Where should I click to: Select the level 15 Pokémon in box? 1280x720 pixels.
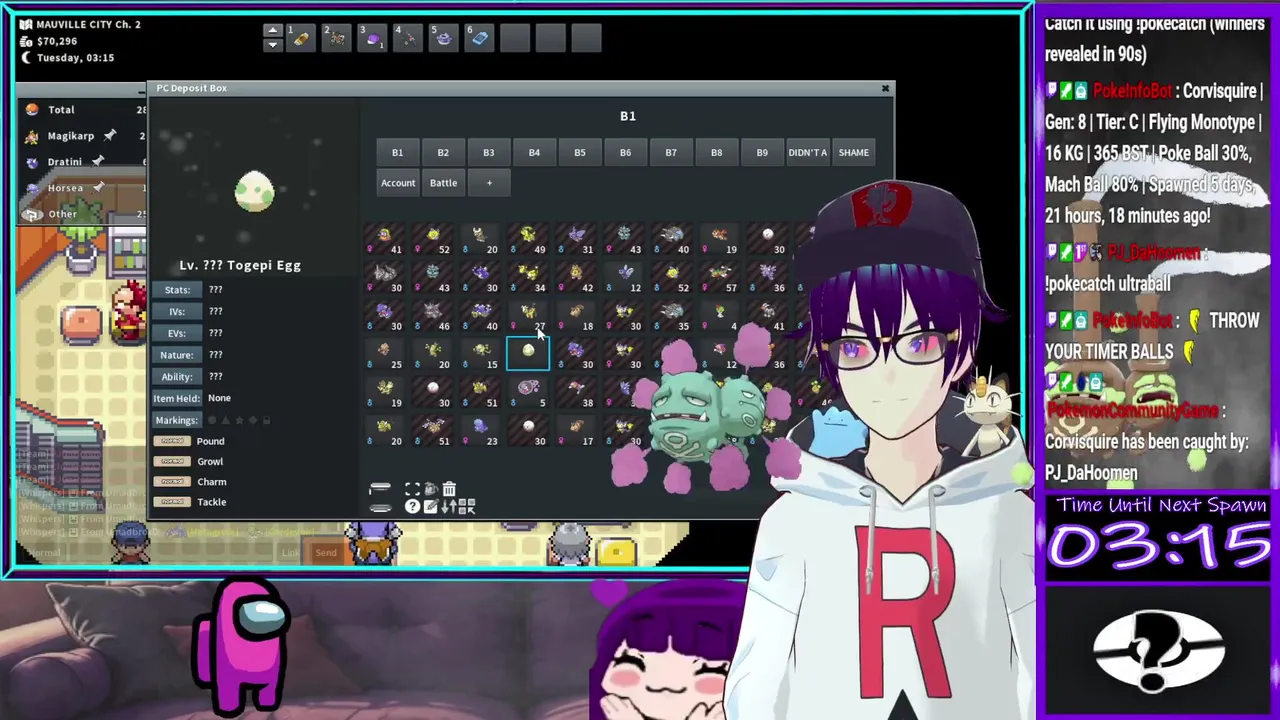pyautogui.click(x=480, y=354)
